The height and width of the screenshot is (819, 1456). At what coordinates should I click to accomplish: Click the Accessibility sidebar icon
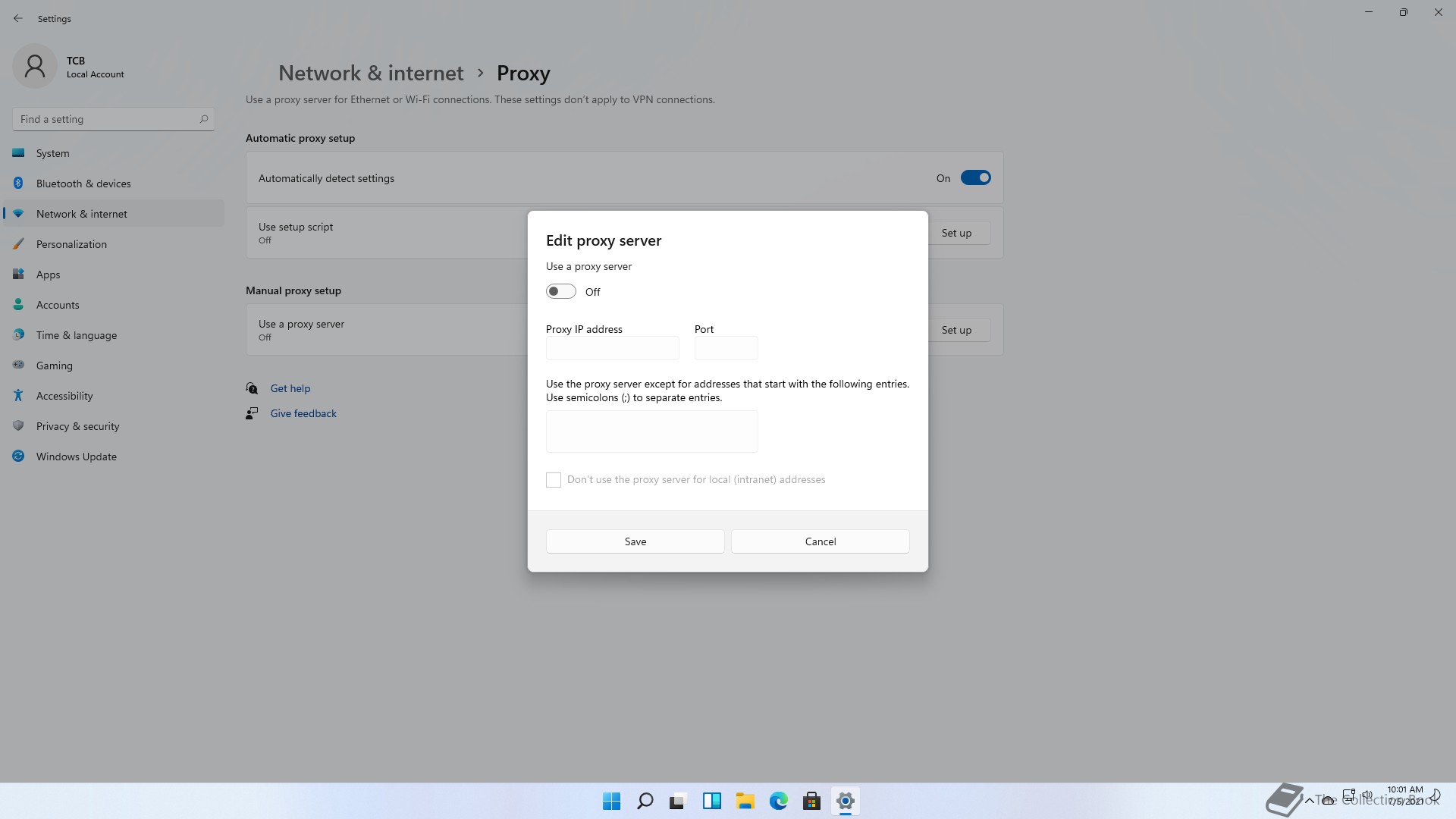tap(18, 396)
